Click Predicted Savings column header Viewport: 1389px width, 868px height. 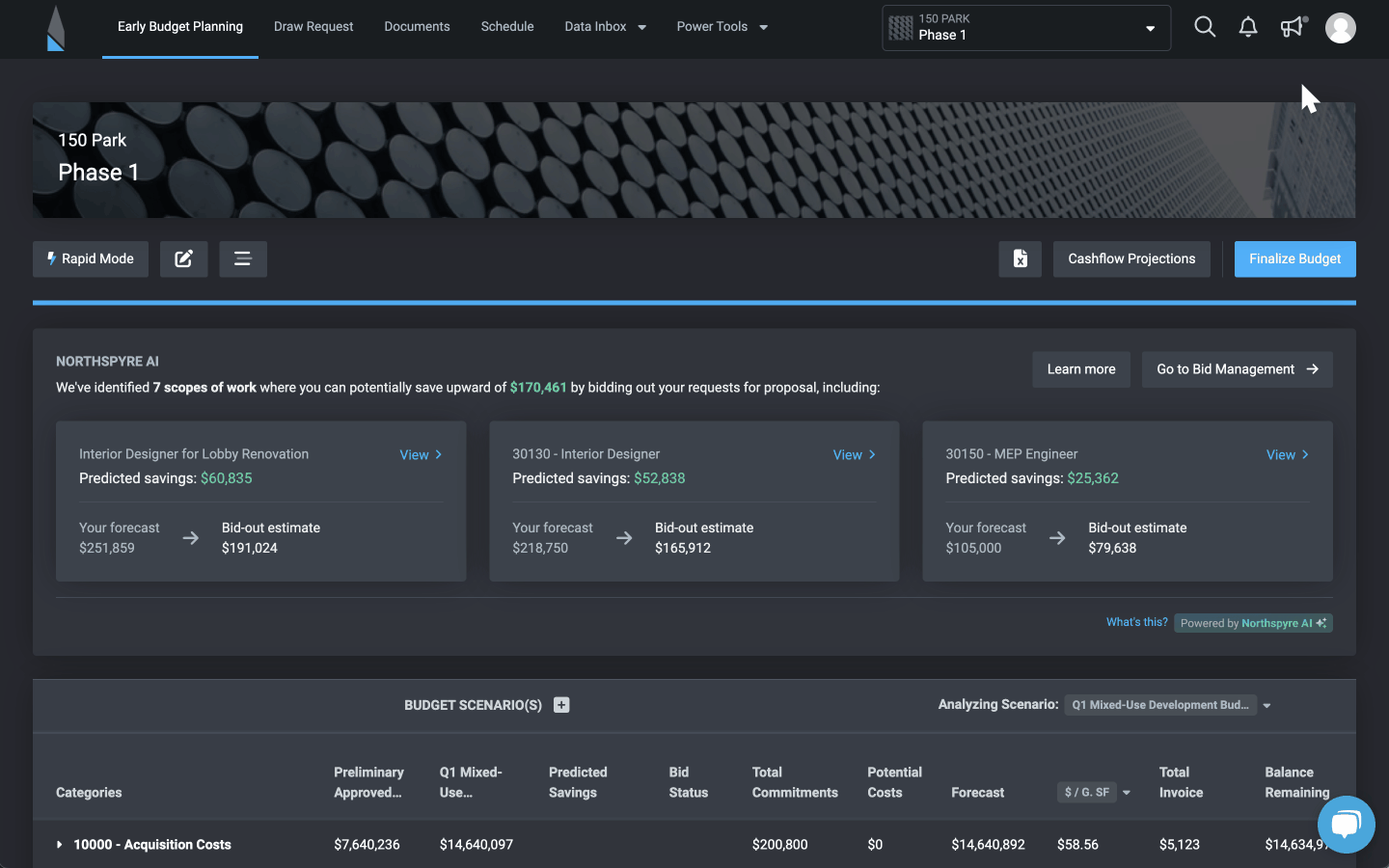point(578,782)
